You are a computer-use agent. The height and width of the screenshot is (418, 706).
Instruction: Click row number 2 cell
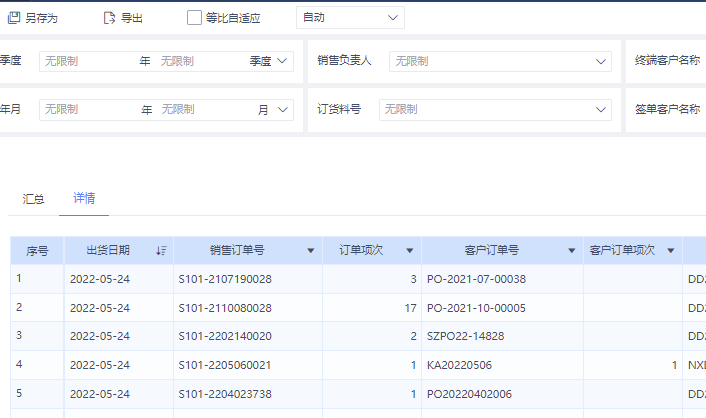click(x=37, y=307)
